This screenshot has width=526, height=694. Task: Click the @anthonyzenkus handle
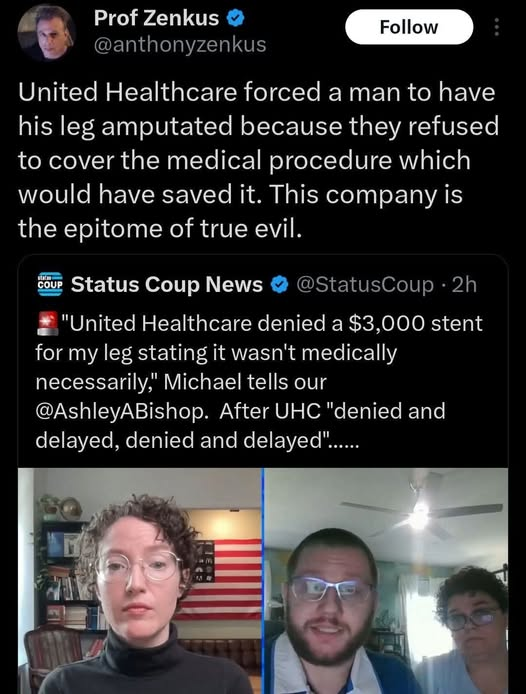tap(180, 44)
